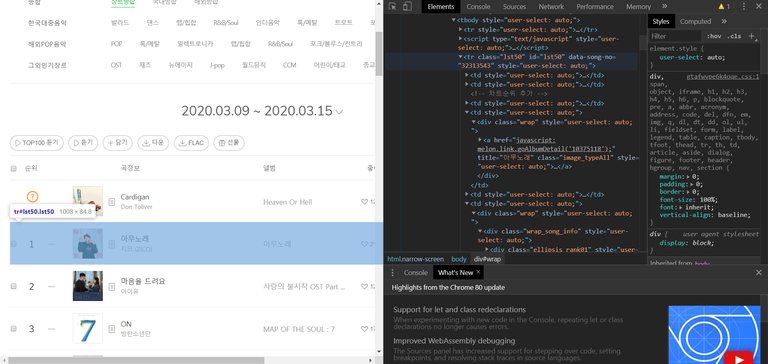Expand the margin shorthand property
Viewport: 768px width, 364px height.
[x=688, y=176]
